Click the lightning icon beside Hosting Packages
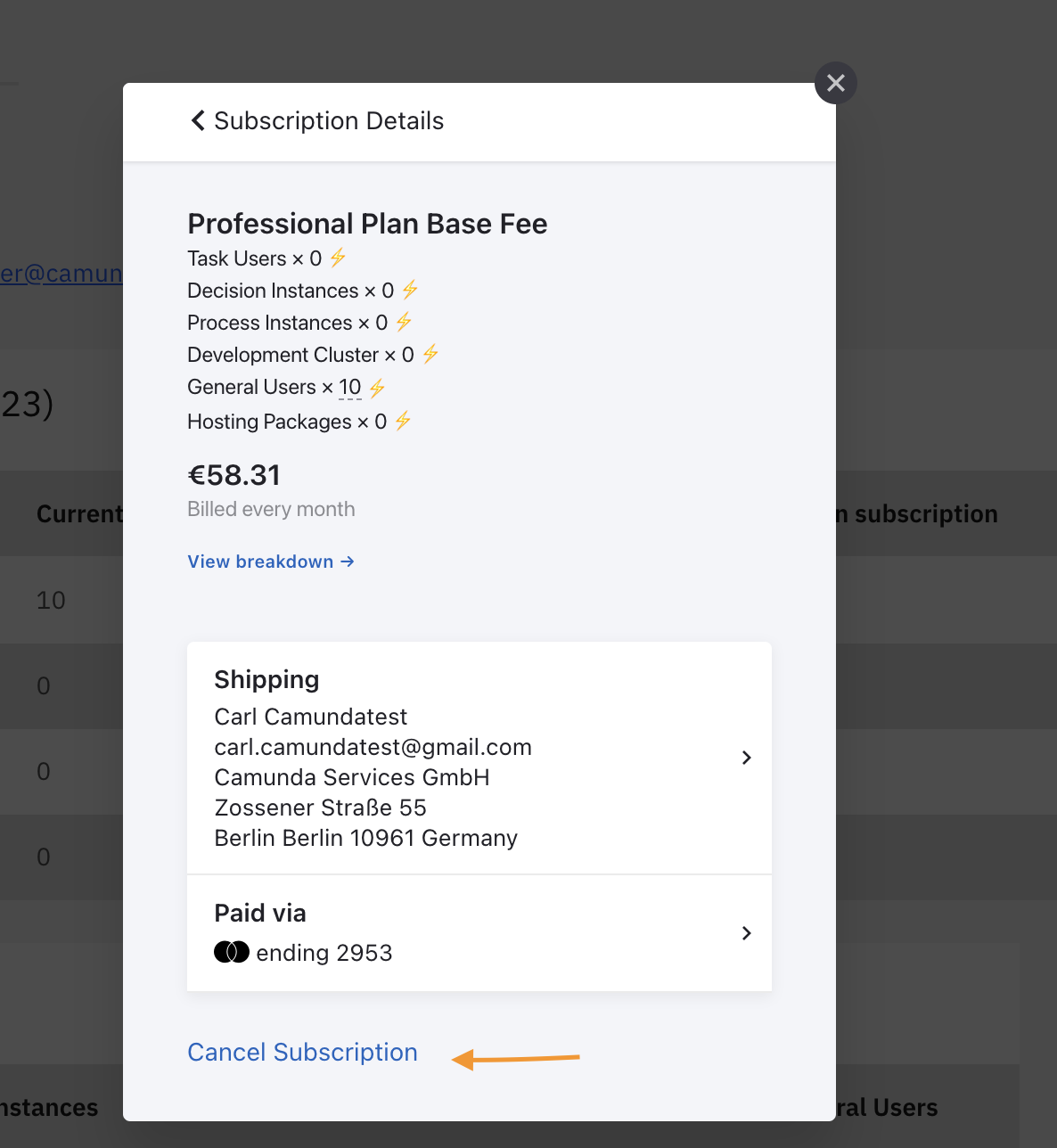 404,421
